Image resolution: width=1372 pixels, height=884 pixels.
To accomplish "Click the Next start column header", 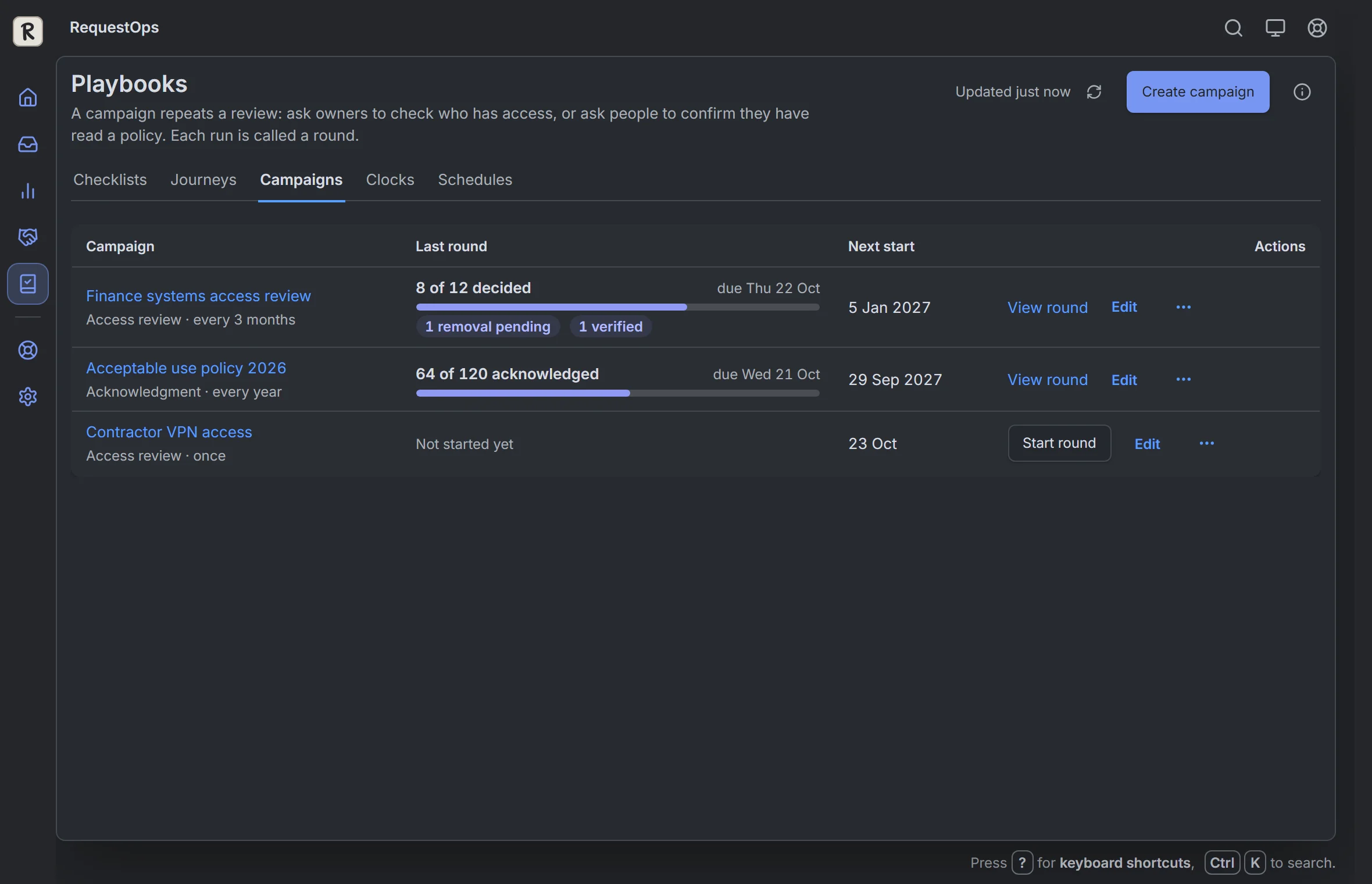I will pyautogui.click(x=881, y=246).
